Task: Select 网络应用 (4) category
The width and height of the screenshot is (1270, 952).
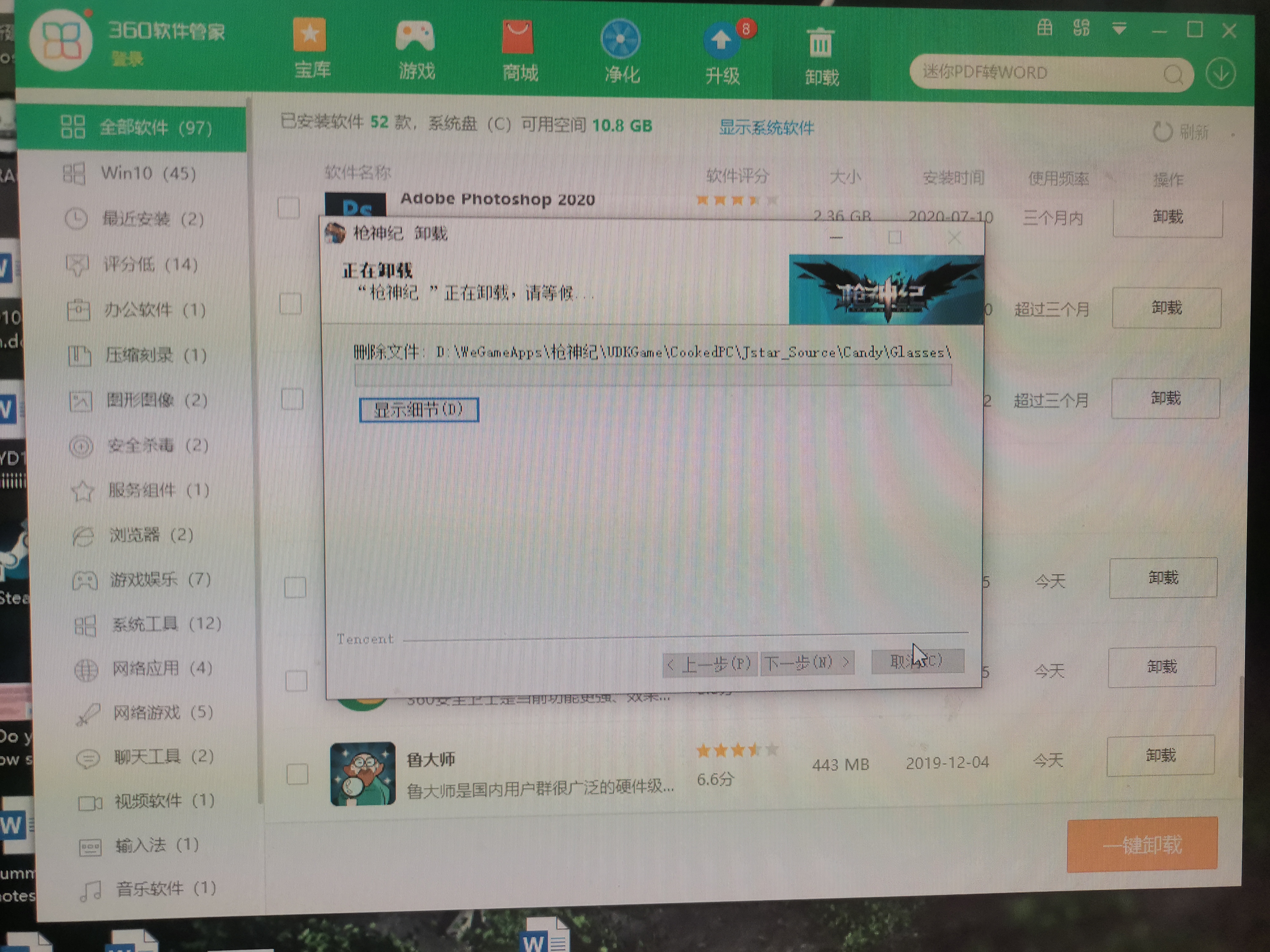Action: click(144, 669)
